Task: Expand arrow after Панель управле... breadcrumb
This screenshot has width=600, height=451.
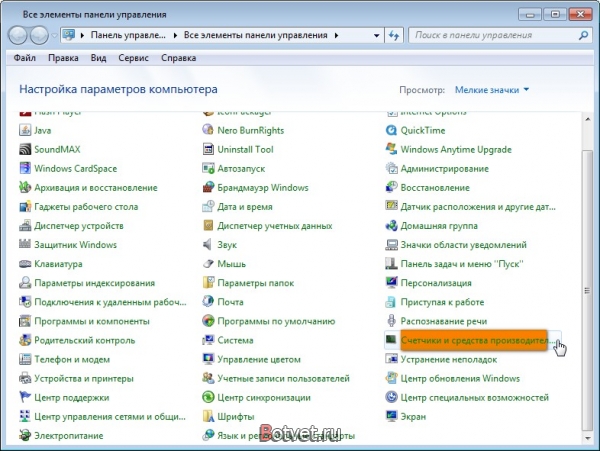Action: click(175, 35)
